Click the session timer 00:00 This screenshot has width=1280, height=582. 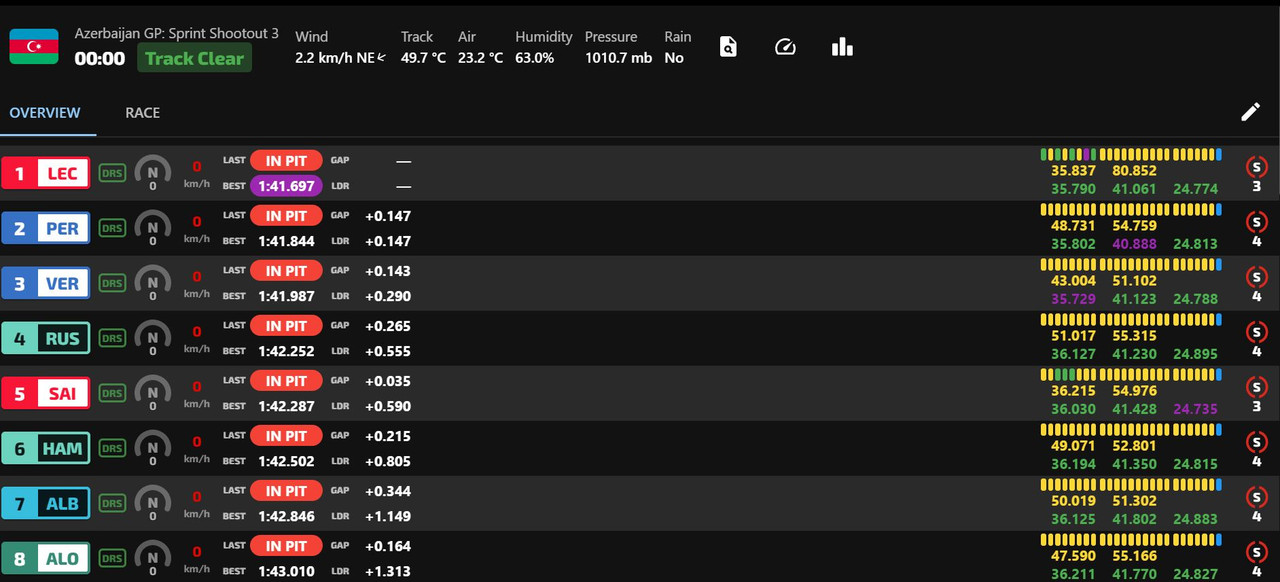pos(100,59)
